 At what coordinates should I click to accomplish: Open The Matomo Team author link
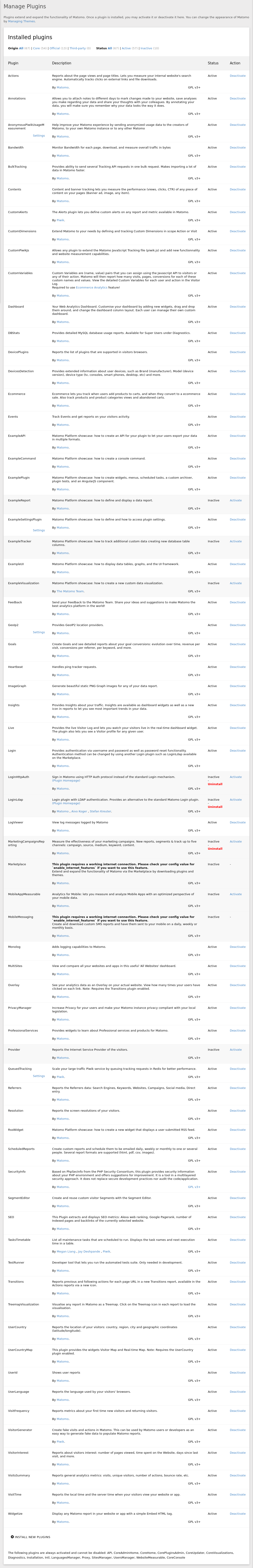(71, 591)
